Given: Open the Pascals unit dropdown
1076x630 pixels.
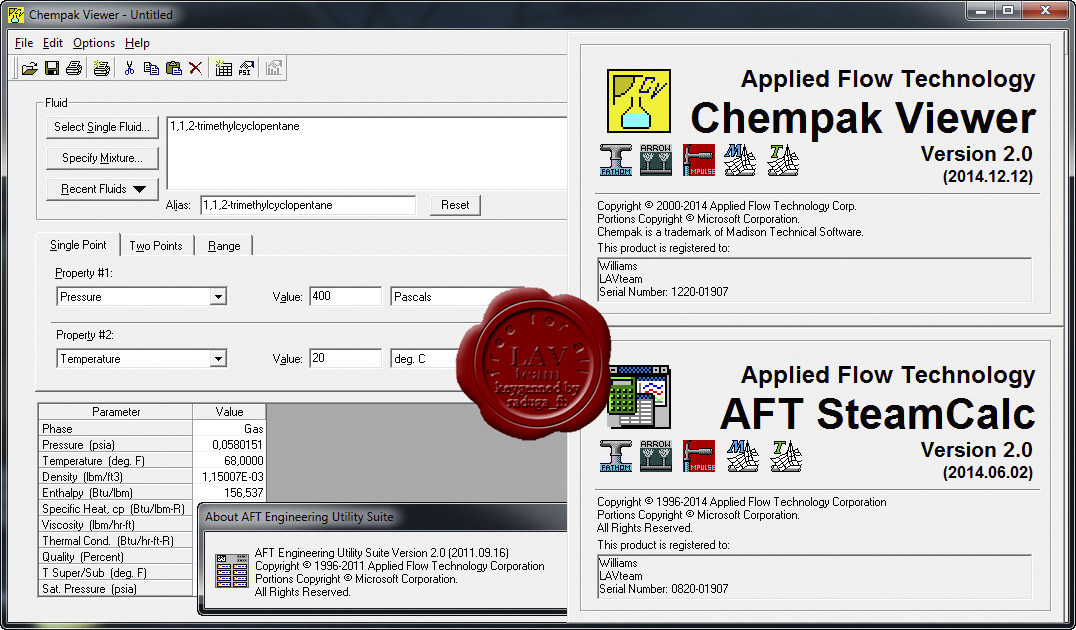Looking at the screenshot, I should pyautogui.click(x=458, y=296).
